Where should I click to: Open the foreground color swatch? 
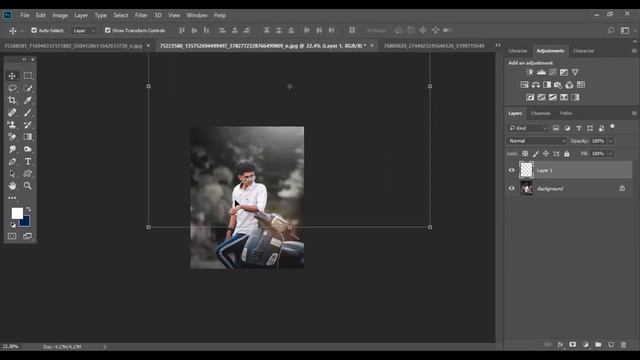tap(17, 213)
